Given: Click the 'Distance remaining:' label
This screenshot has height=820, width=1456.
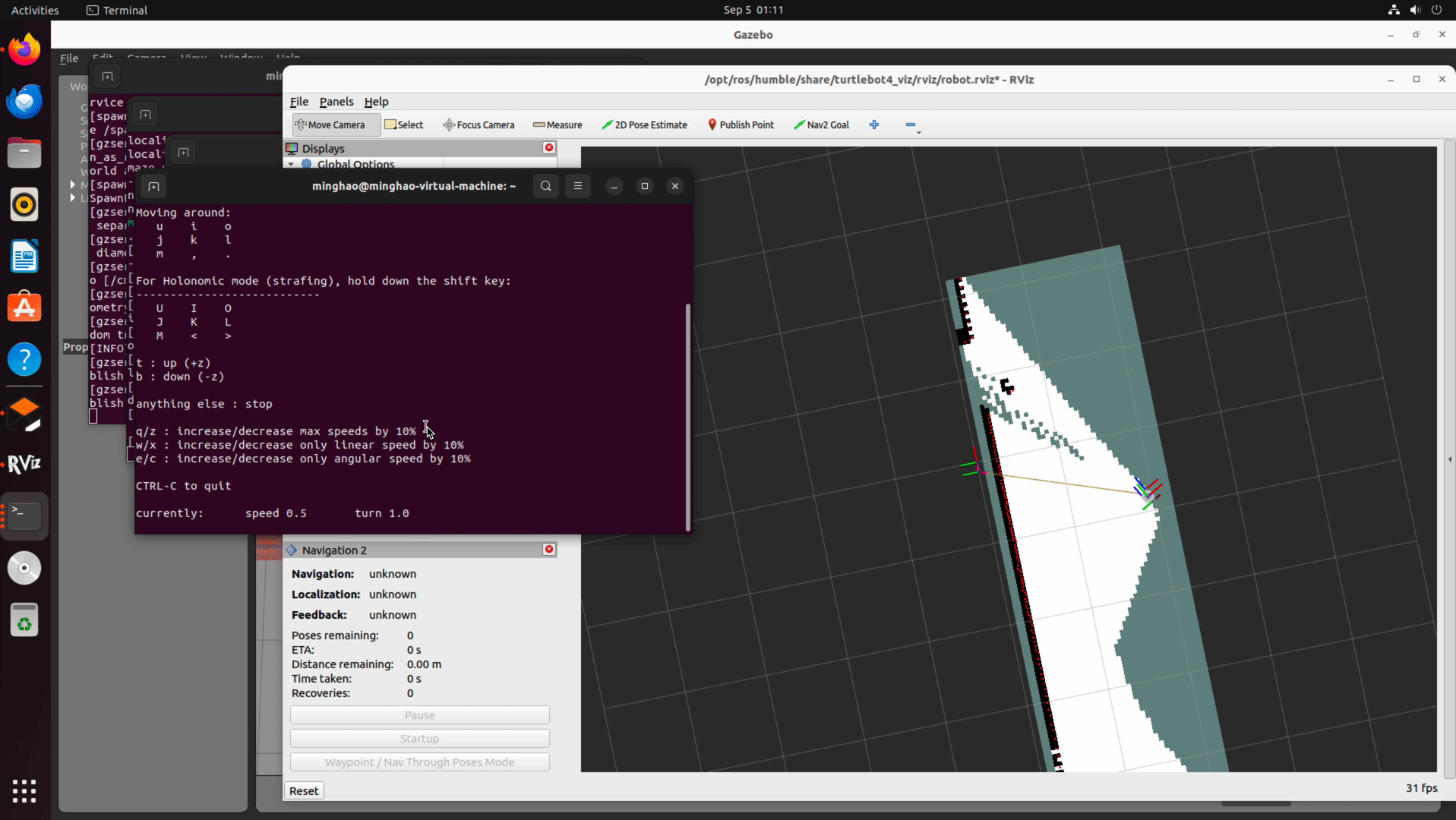Looking at the screenshot, I should click(x=343, y=664).
